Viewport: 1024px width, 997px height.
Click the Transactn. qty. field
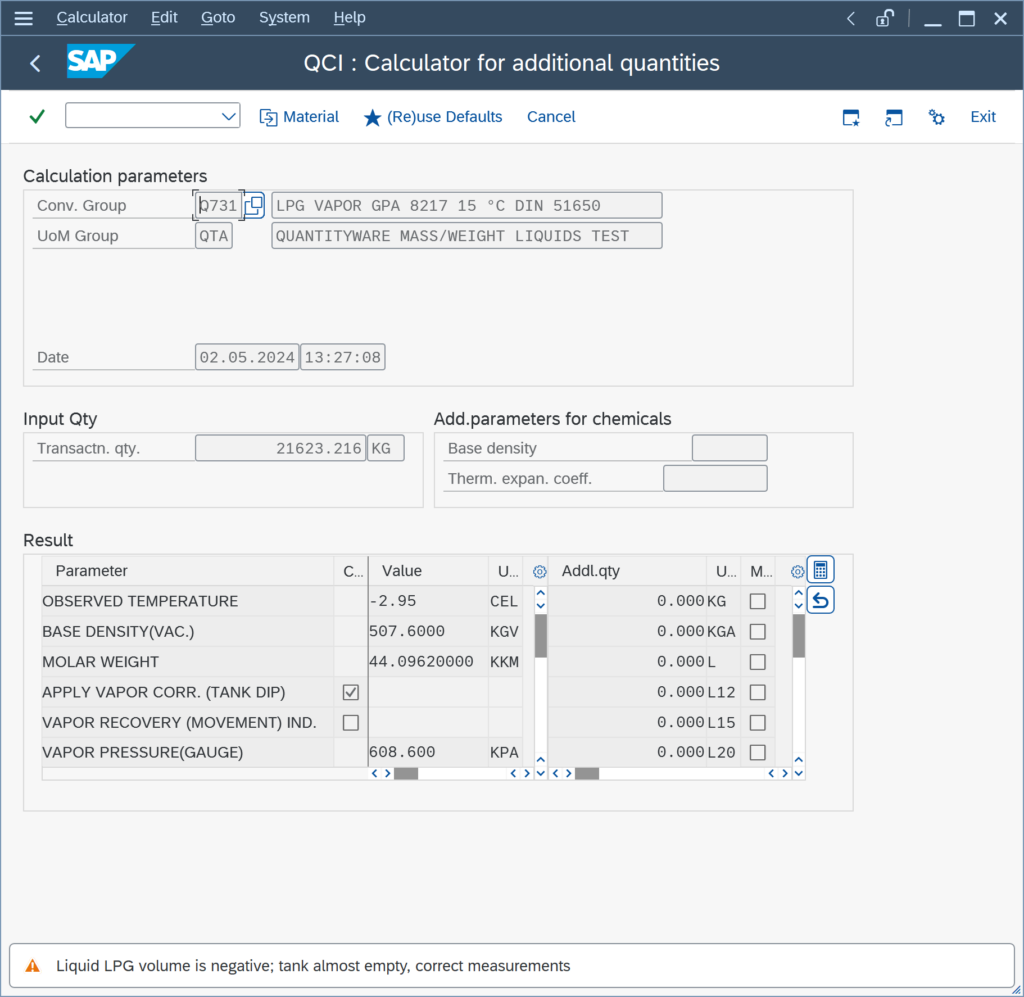(281, 449)
